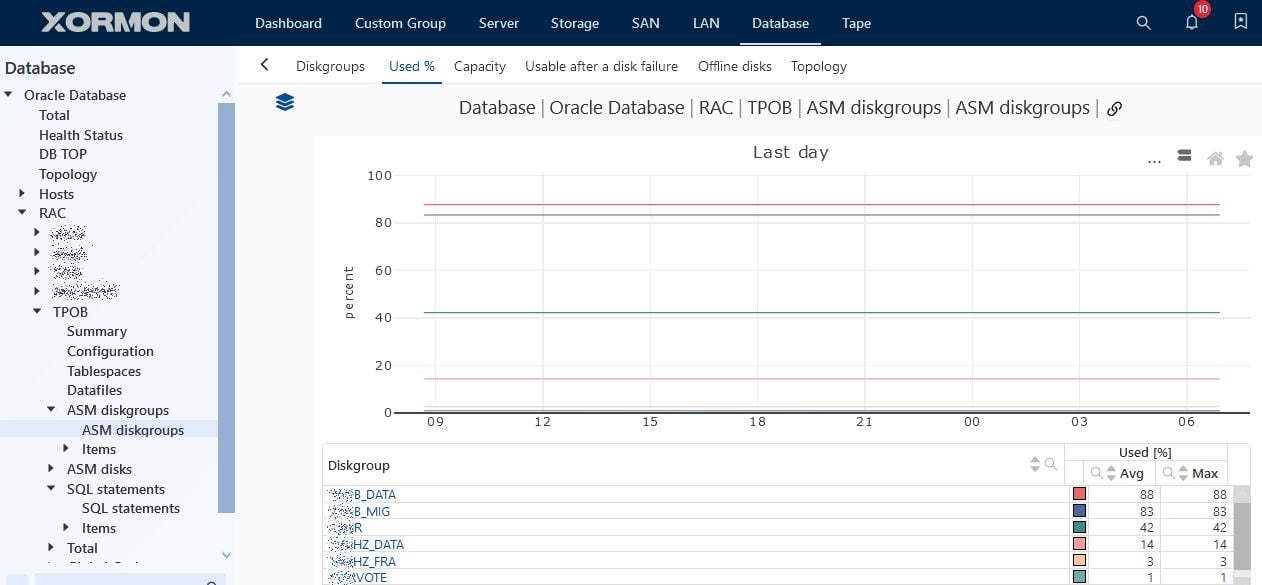1262x585 pixels.
Task: Click the layers stack icon
Action: coord(285,102)
